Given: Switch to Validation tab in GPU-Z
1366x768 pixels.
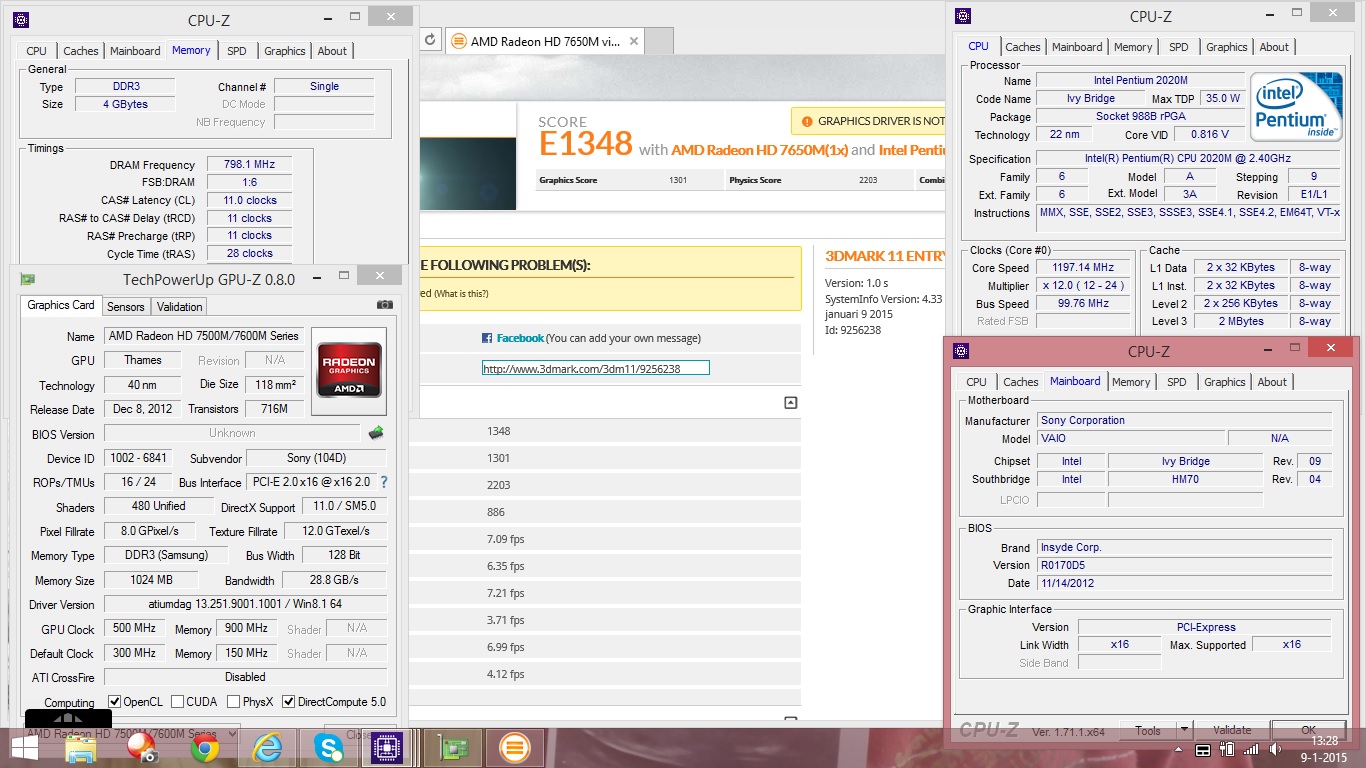Looking at the screenshot, I should pyautogui.click(x=180, y=306).
